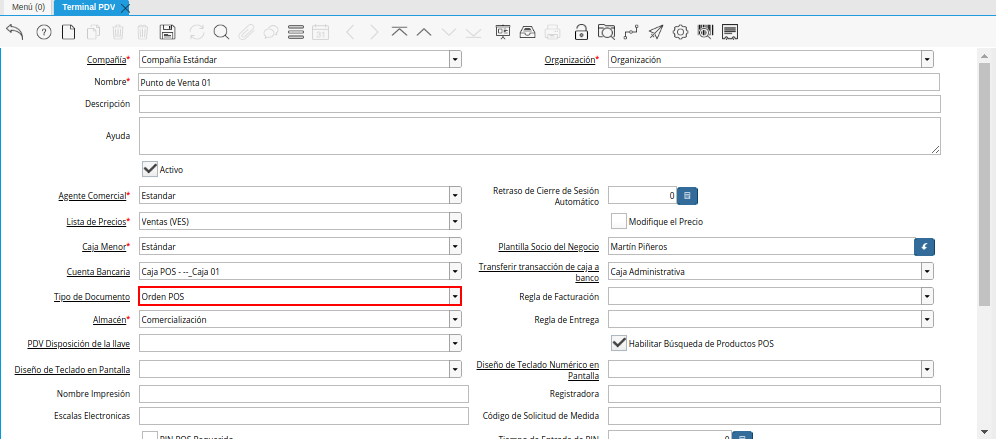Viewport: 996px width, 439px height.
Task: Enable the Modifique el Precio checkbox
Action: [x=618, y=221]
